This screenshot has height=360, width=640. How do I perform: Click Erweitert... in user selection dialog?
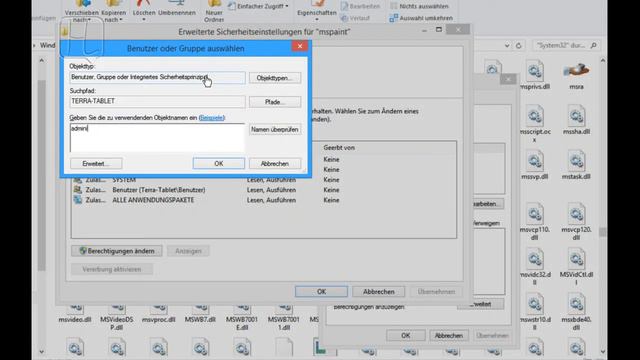click(x=96, y=163)
